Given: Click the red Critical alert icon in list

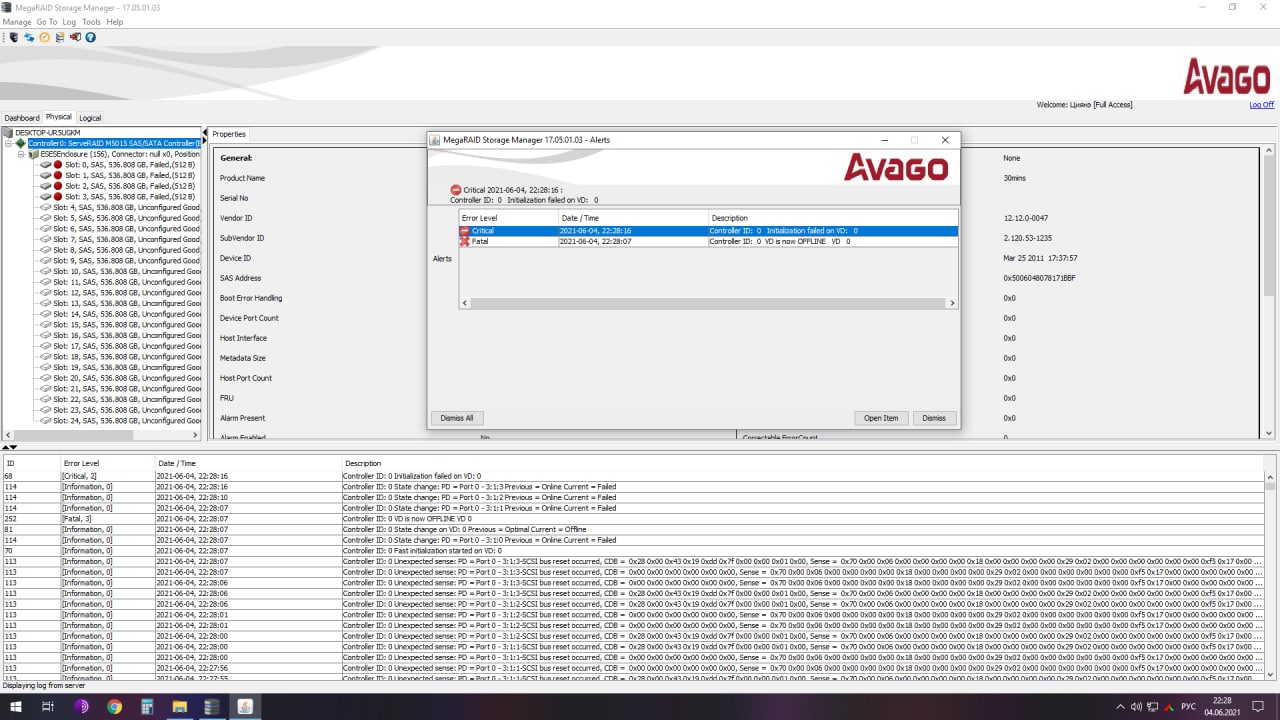Looking at the screenshot, I should [464, 231].
